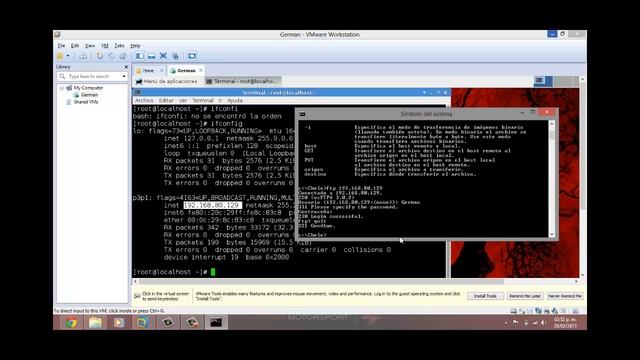This screenshot has width=640, height=360.
Task: Toggle the library sidebar view icon
Action: 140,56
